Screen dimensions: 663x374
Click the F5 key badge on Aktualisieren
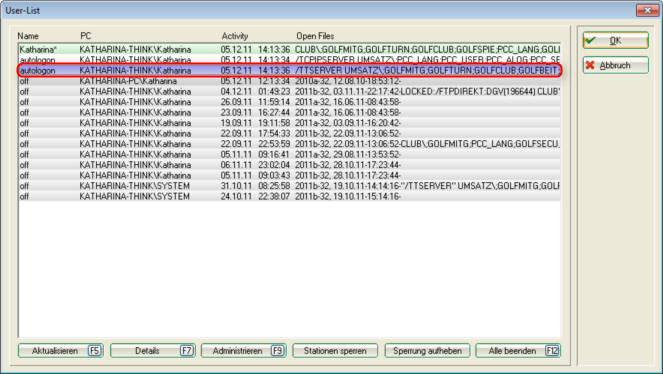click(x=95, y=351)
